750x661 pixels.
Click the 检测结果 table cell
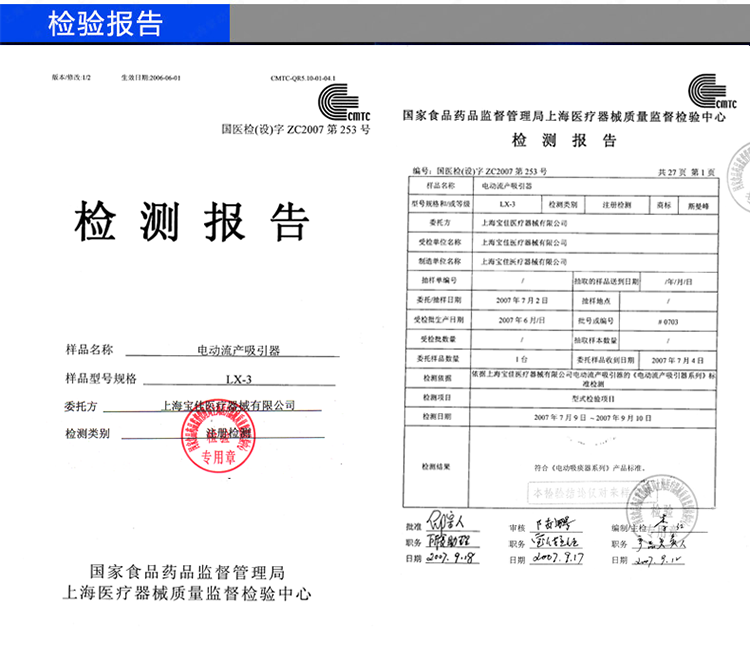point(436,466)
